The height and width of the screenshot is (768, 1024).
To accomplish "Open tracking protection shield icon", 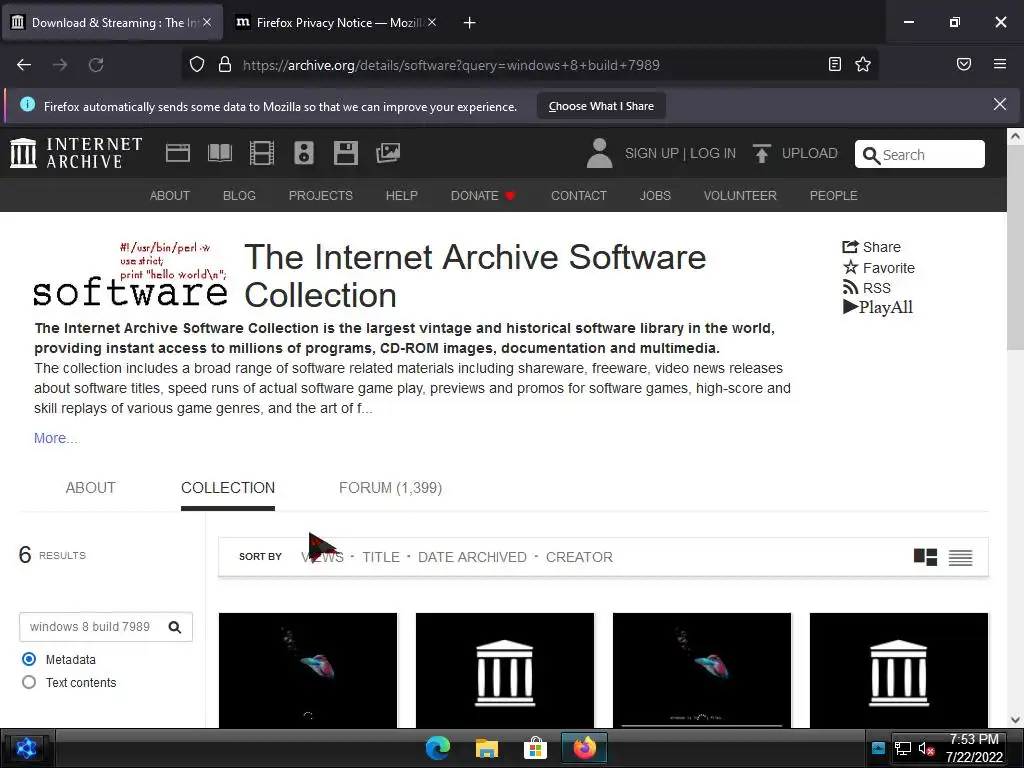I will [197, 65].
